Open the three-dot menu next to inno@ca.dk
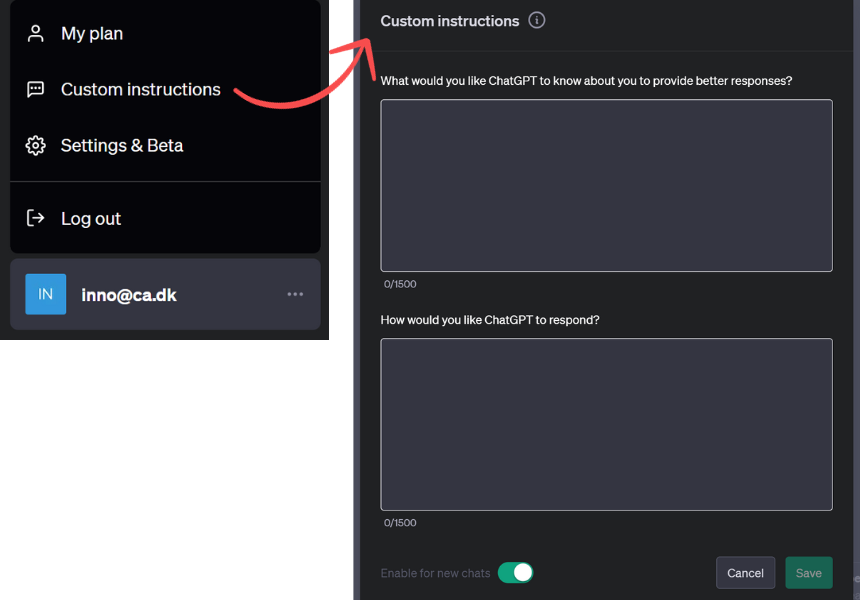Image resolution: width=860 pixels, height=600 pixels. 295,294
